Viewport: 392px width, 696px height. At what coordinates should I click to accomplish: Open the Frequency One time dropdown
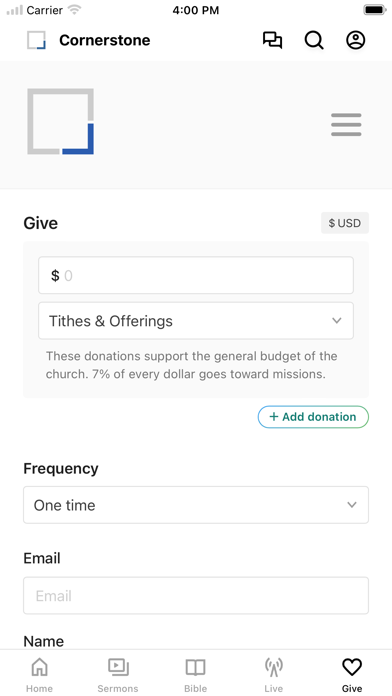click(196, 505)
